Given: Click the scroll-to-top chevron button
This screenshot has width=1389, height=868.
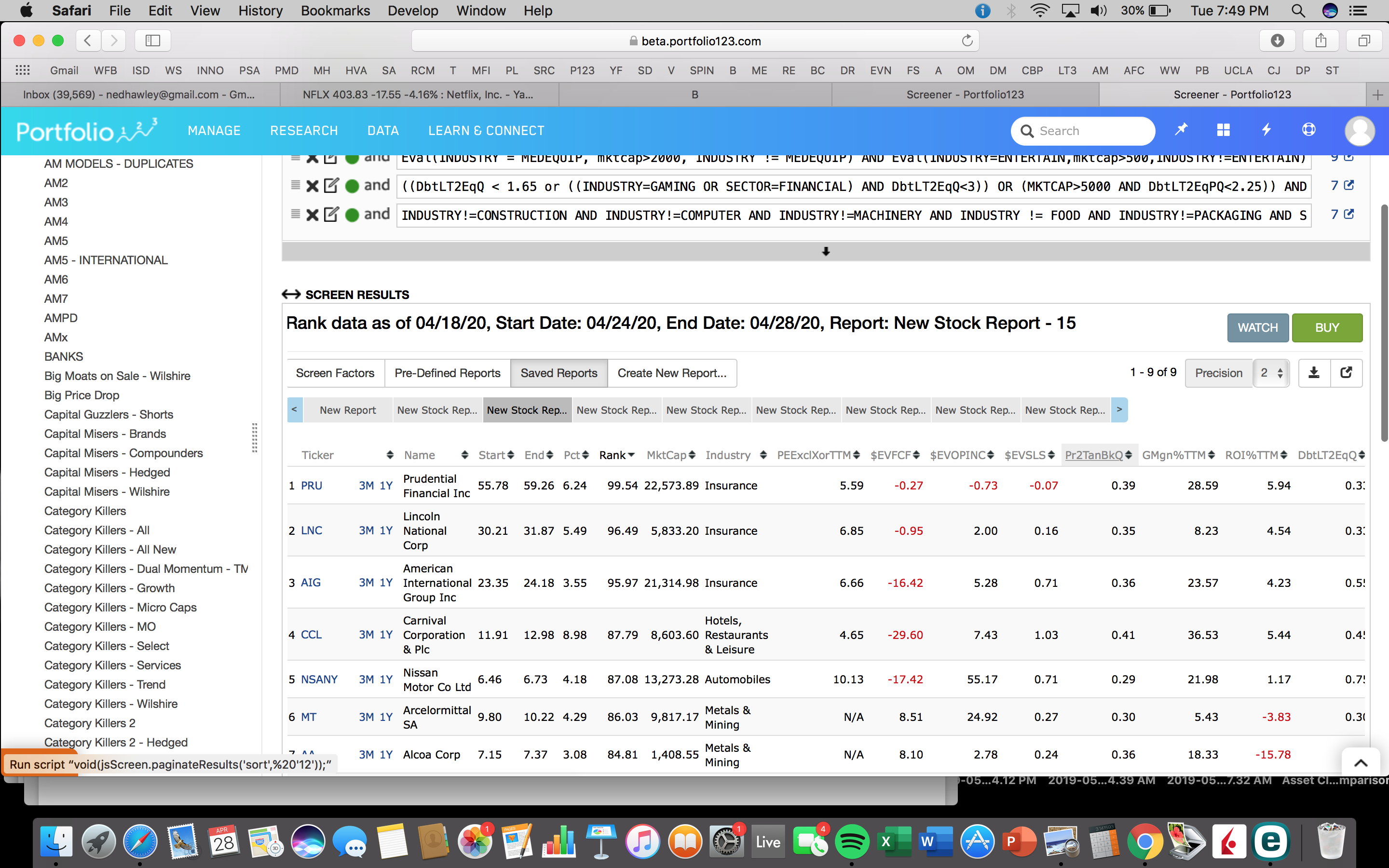Looking at the screenshot, I should (x=1360, y=763).
